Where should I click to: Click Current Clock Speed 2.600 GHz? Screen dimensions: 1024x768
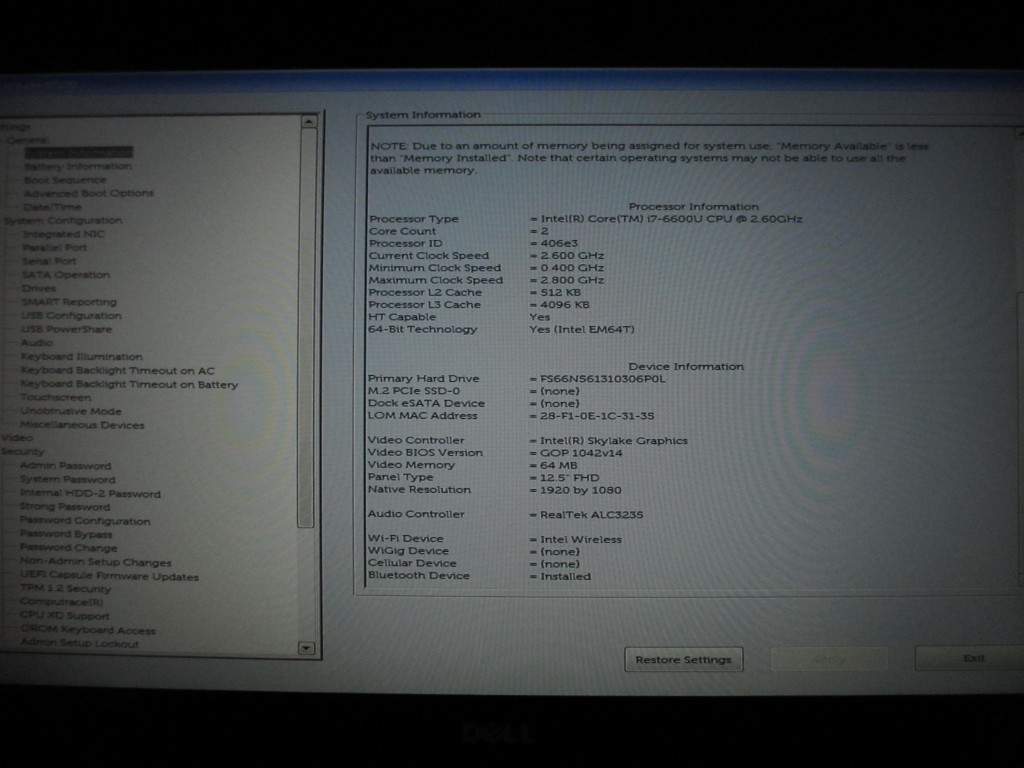[572, 256]
